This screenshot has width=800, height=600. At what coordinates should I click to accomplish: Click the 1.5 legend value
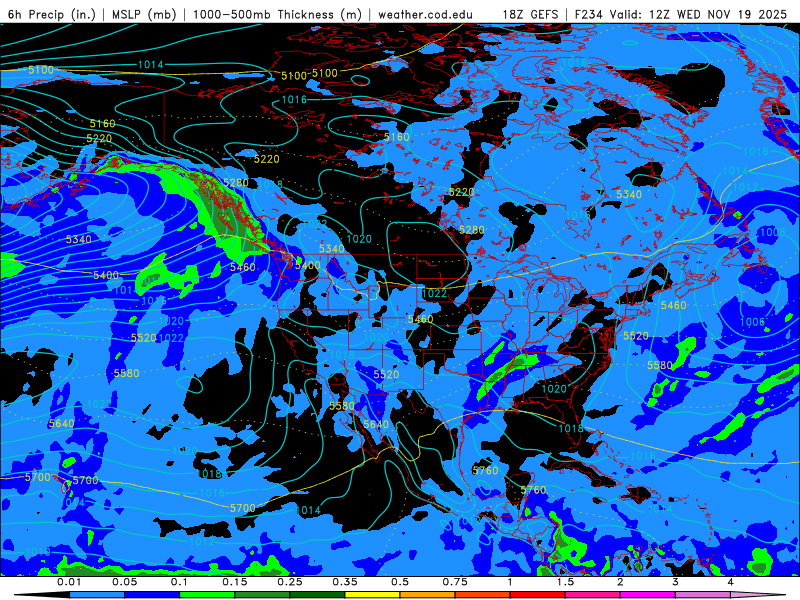click(565, 582)
